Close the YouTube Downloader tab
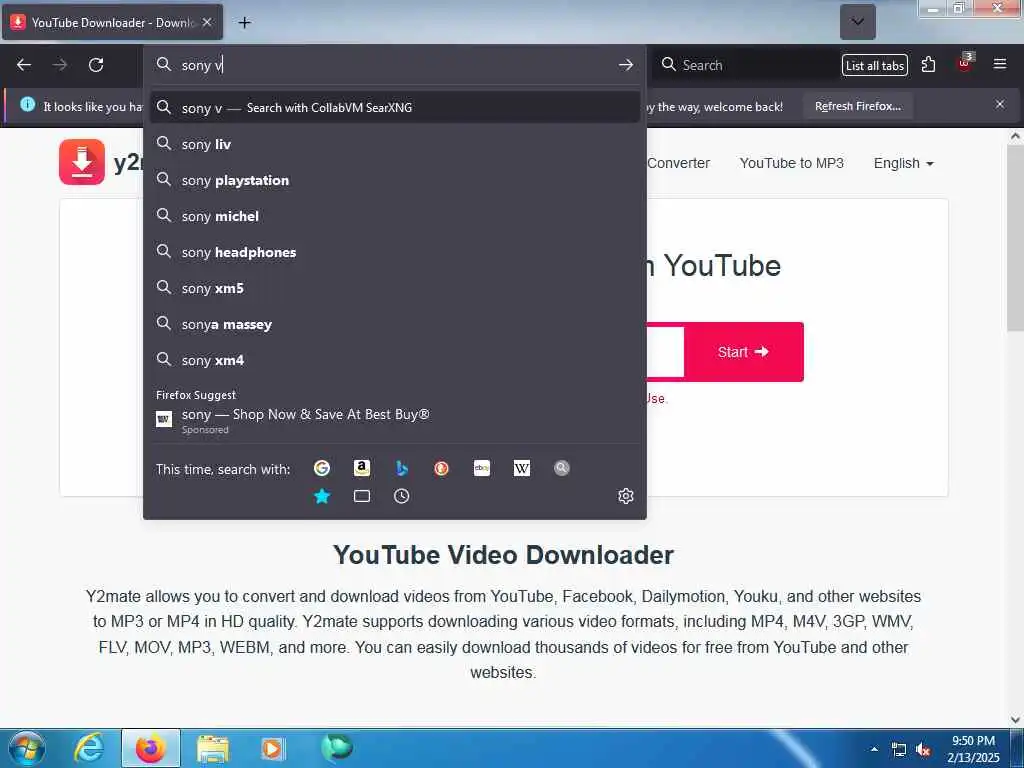The width and height of the screenshot is (1024, 768). coord(206,22)
